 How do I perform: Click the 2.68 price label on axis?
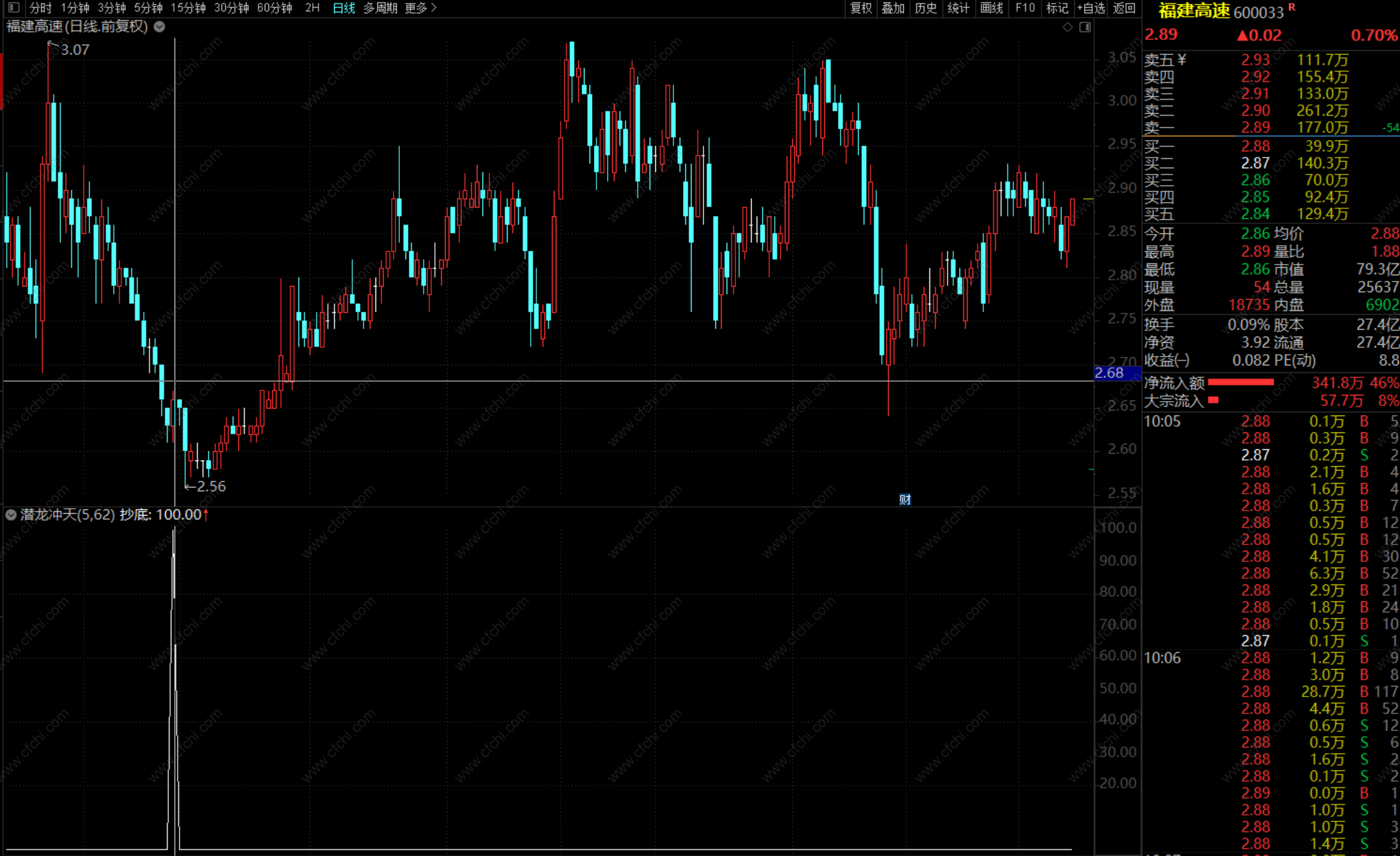[x=1110, y=373]
